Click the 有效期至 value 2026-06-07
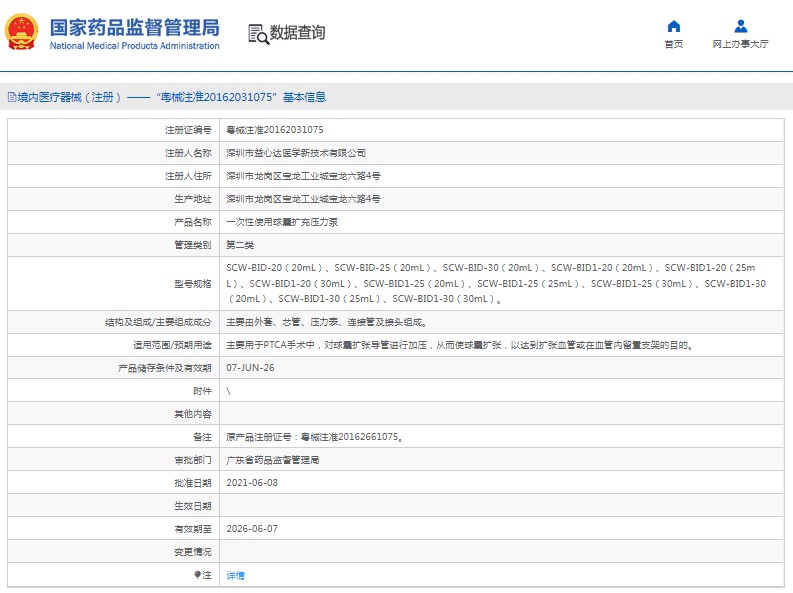Screen dimensions: 793x593 [252, 528]
